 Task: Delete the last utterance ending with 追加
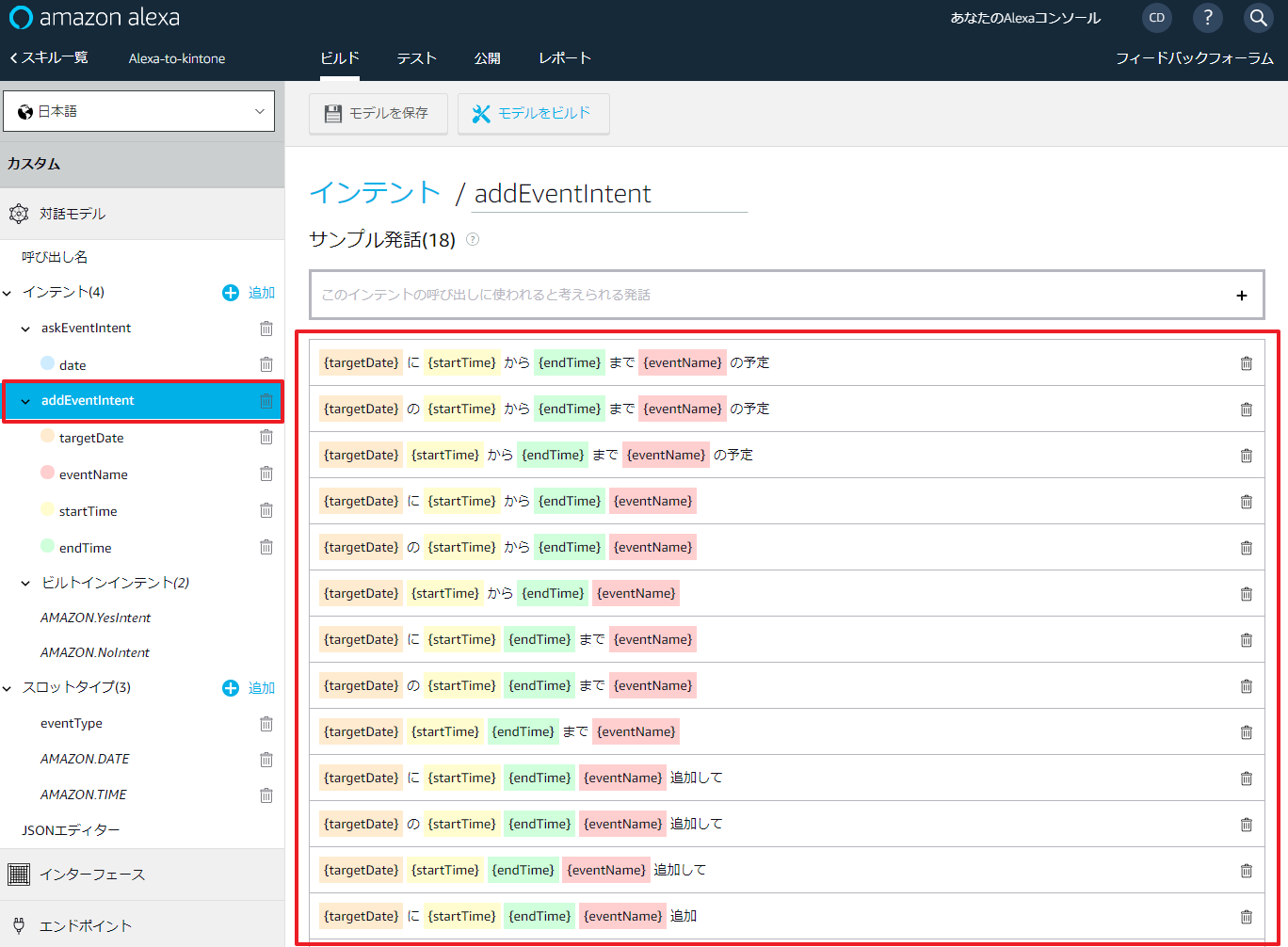point(1247,917)
